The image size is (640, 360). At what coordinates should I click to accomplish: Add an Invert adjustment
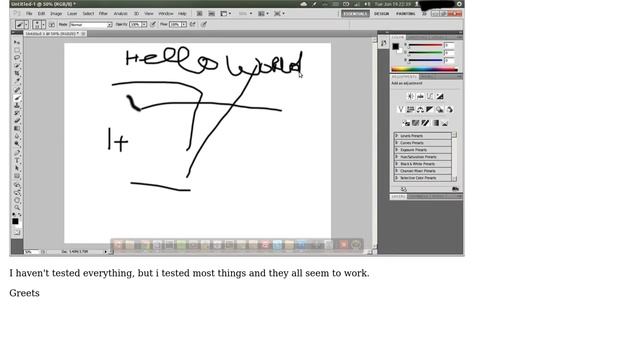(x=406, y=123)
